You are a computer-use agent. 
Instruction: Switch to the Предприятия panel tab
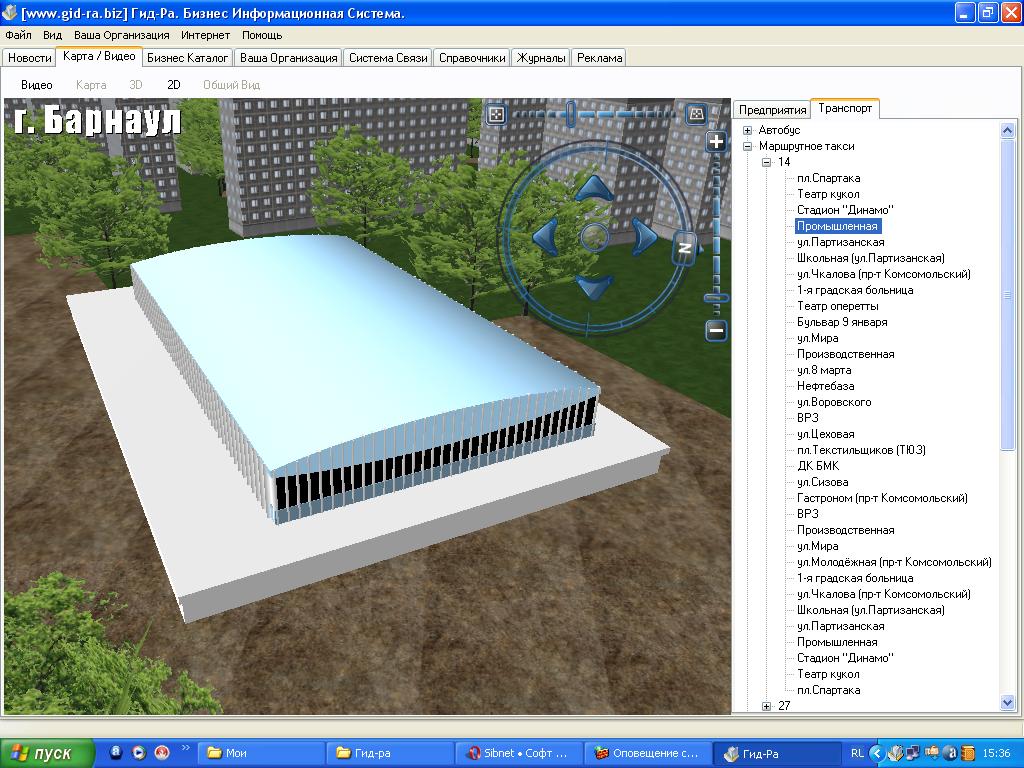772,110
